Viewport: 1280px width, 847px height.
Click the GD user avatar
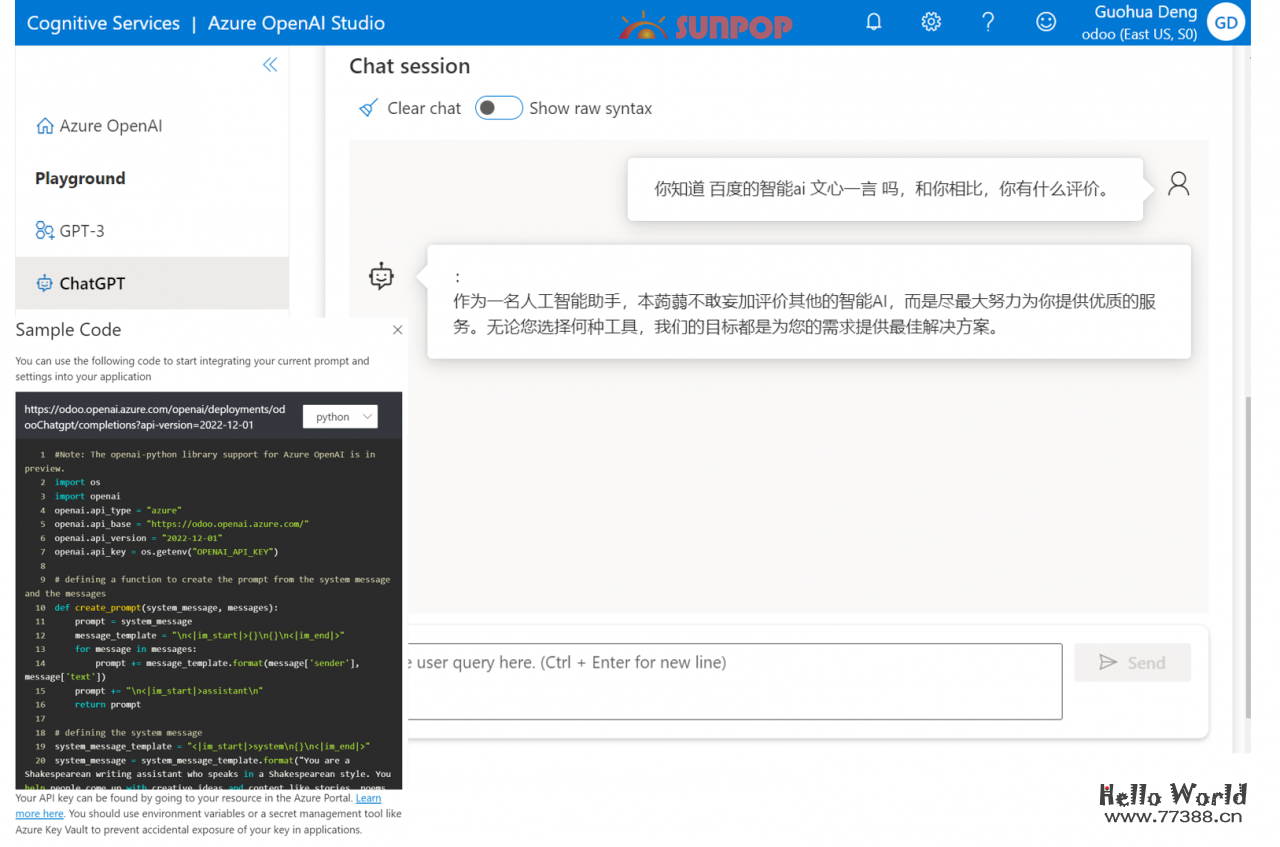click(x=1226, y=21)
